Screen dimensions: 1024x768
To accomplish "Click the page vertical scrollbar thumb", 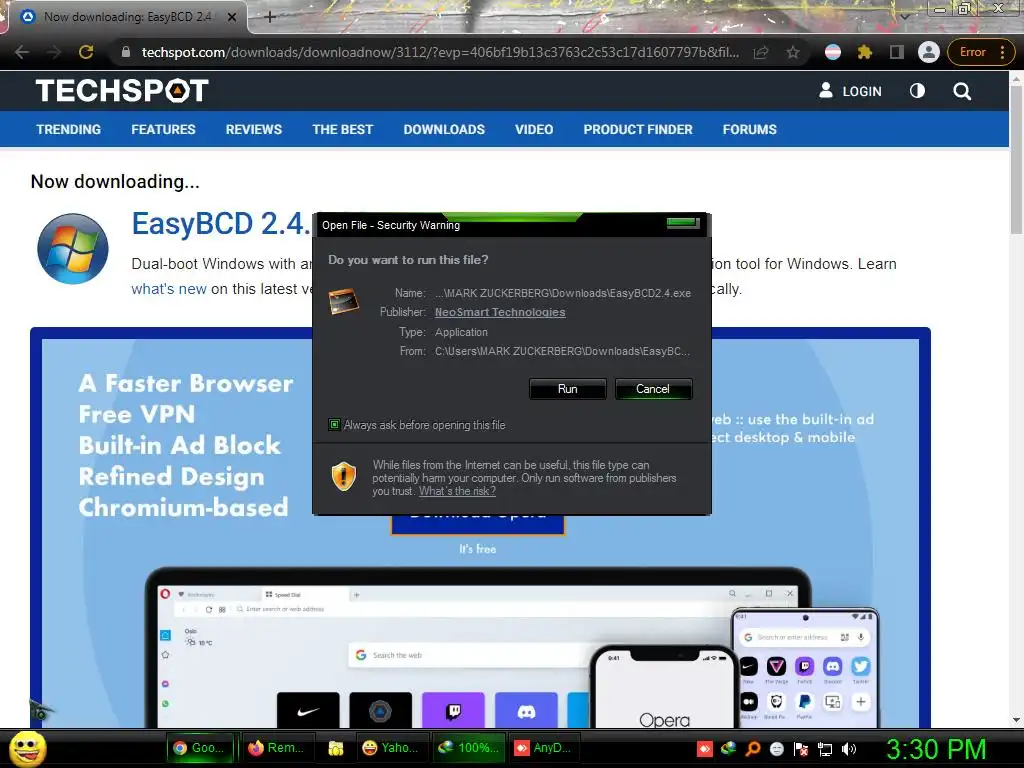I will point(1016,161).
